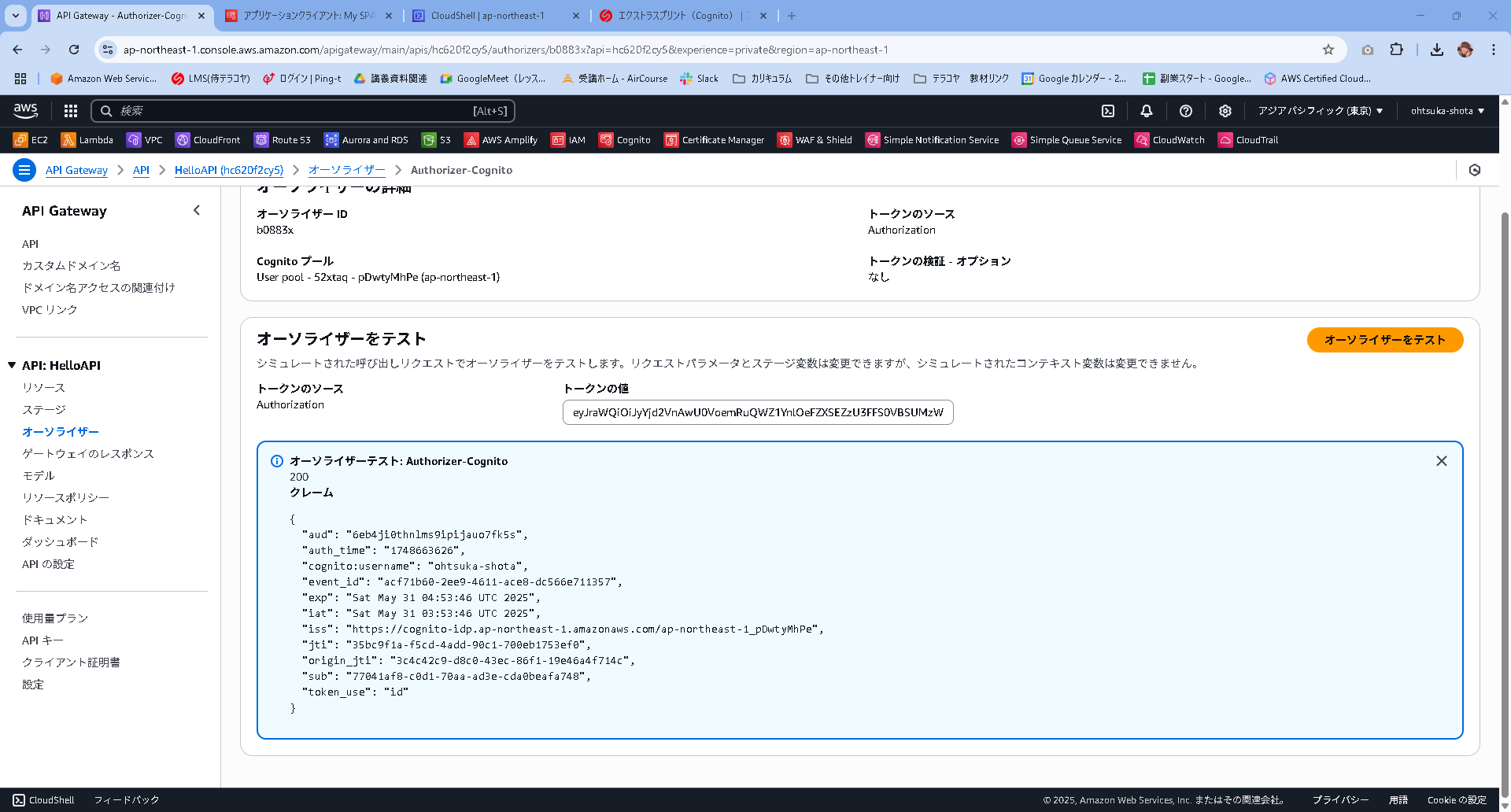Open the ohtsuka-shota account menu

tap(1446, 111)
